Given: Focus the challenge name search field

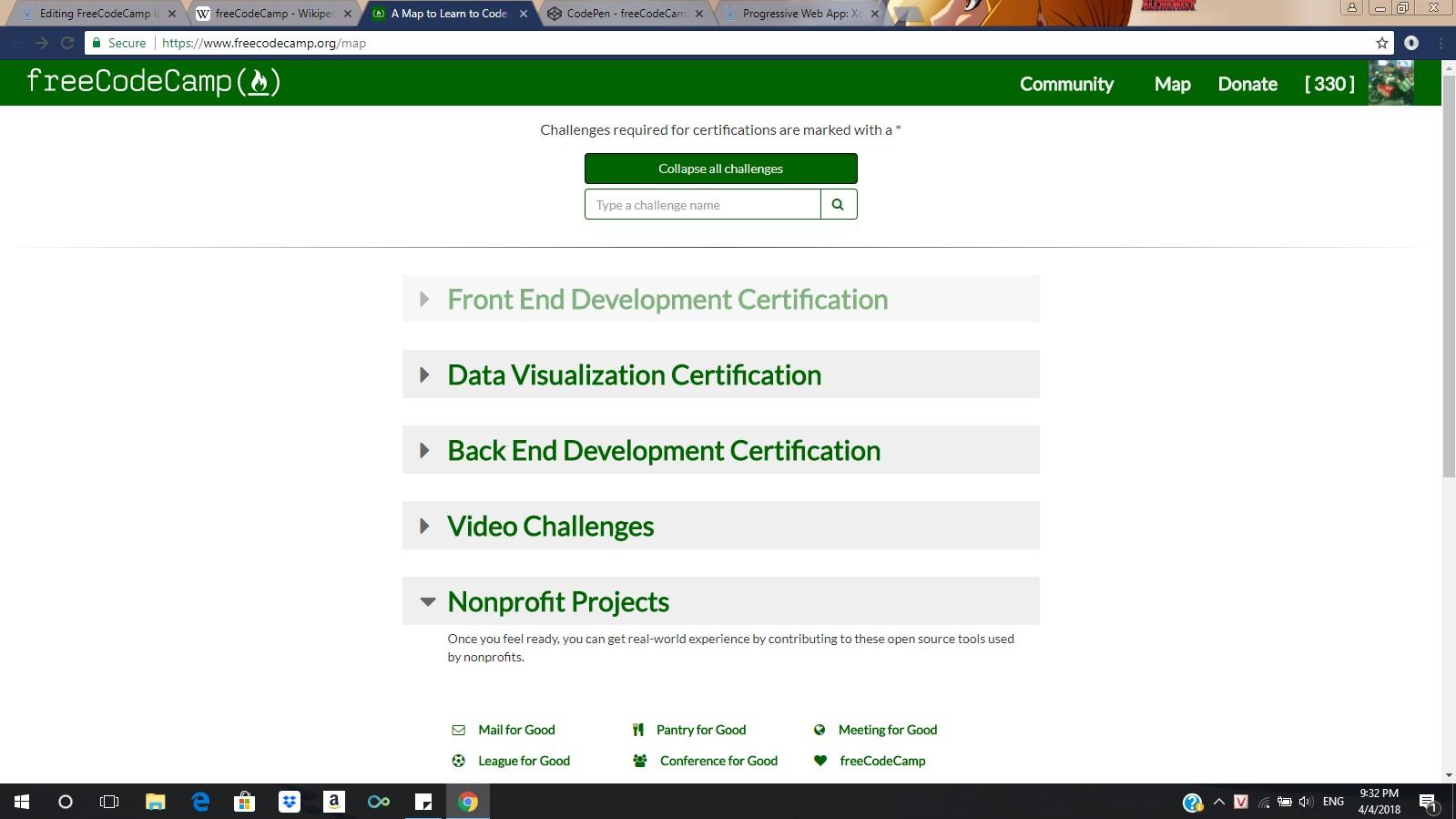Looking at the screenshot, I should (x=703, y=204).
